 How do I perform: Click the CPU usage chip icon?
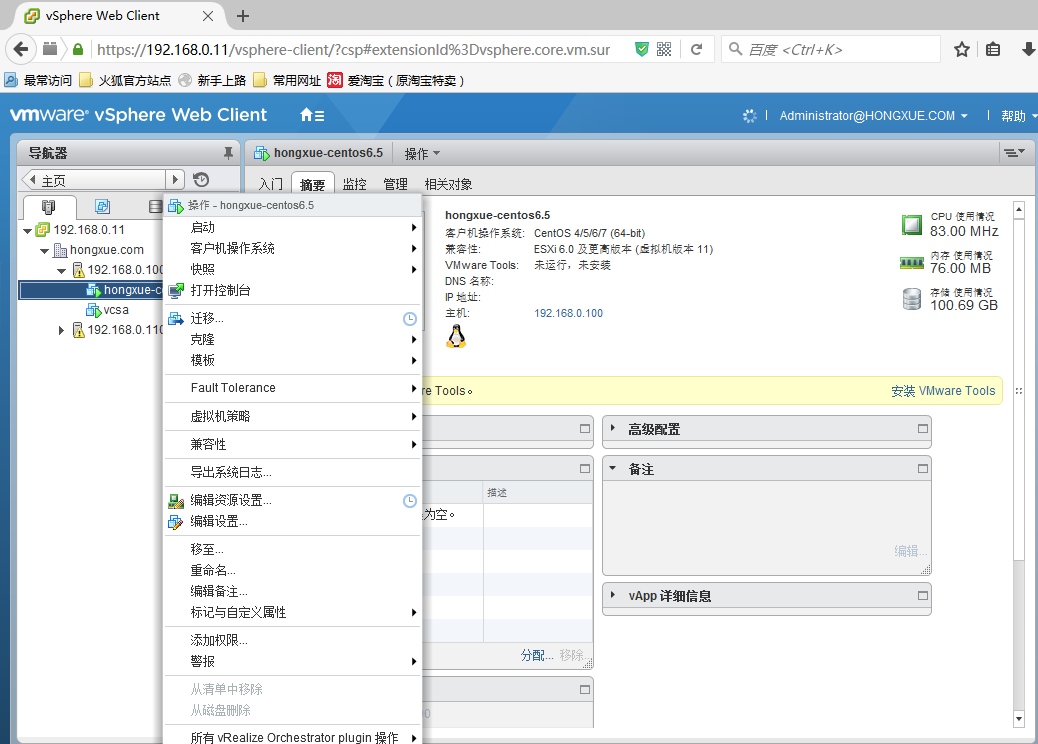pos(912,225)
